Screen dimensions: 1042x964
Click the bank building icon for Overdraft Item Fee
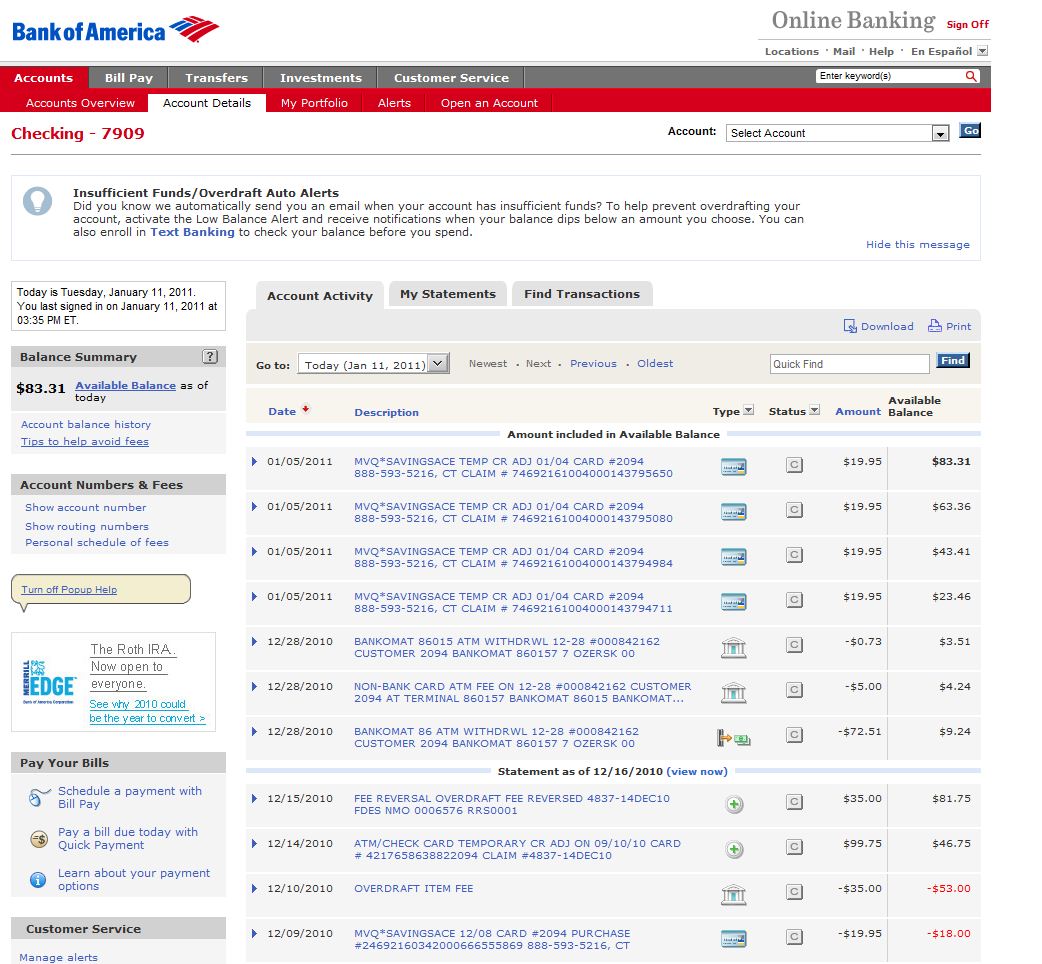click(733, 894)
